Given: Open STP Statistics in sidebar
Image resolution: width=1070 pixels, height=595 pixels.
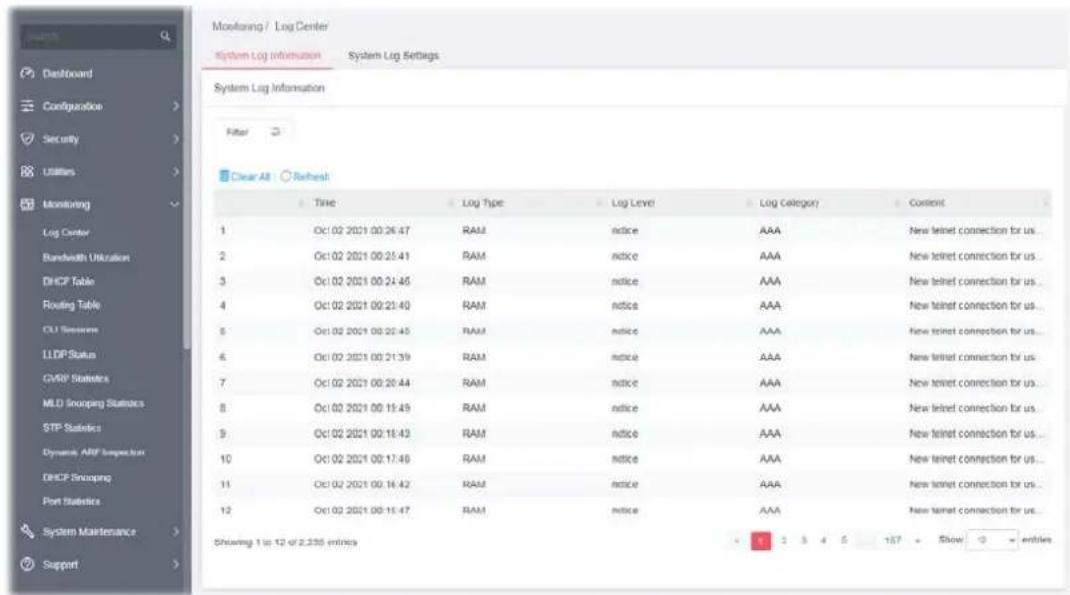Looking at the screenshot, I should tap(72, 428).
